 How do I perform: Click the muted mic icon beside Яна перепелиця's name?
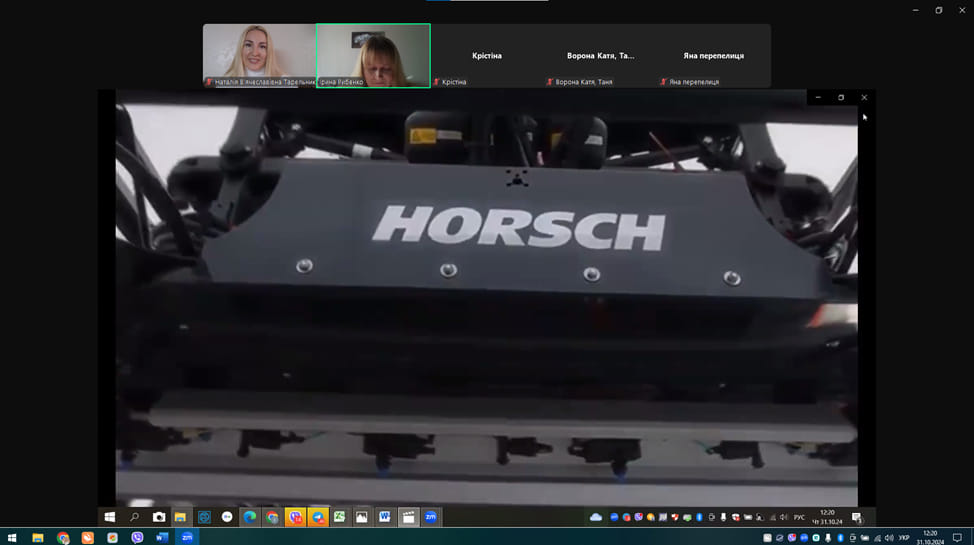pos(663,82)
